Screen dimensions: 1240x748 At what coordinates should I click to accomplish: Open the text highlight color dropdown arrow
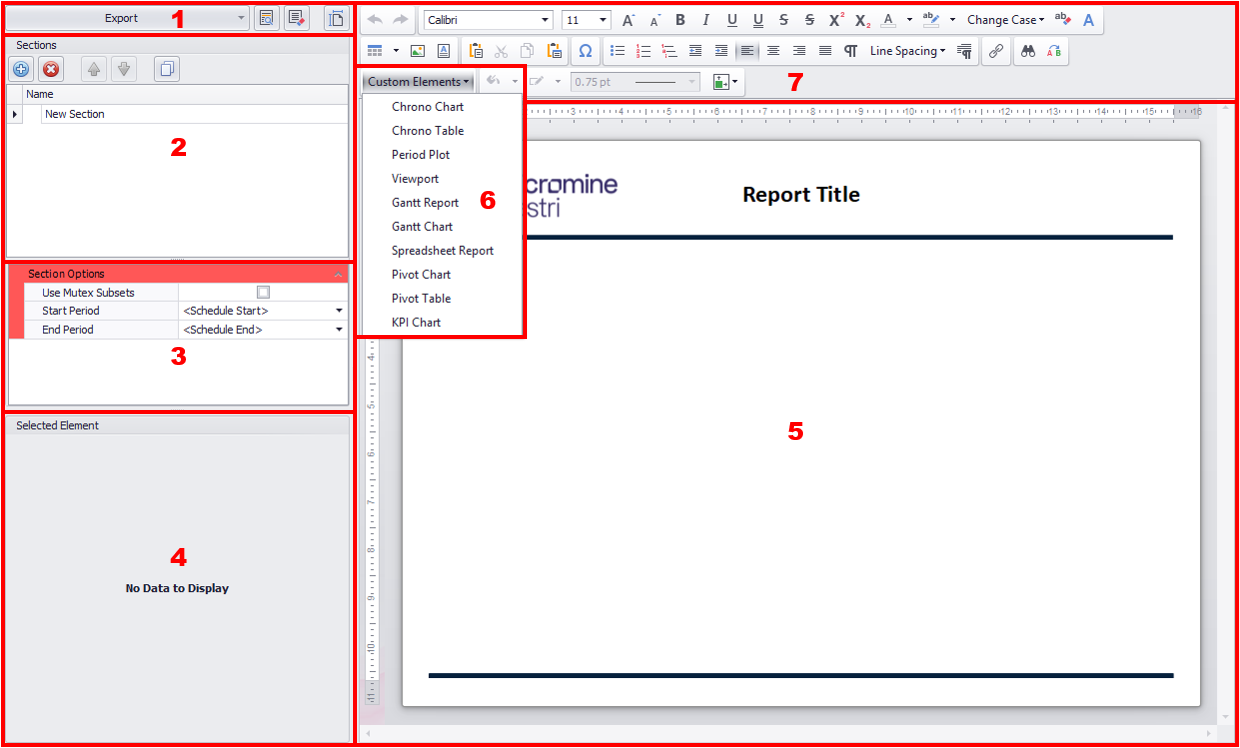[952, 20]
